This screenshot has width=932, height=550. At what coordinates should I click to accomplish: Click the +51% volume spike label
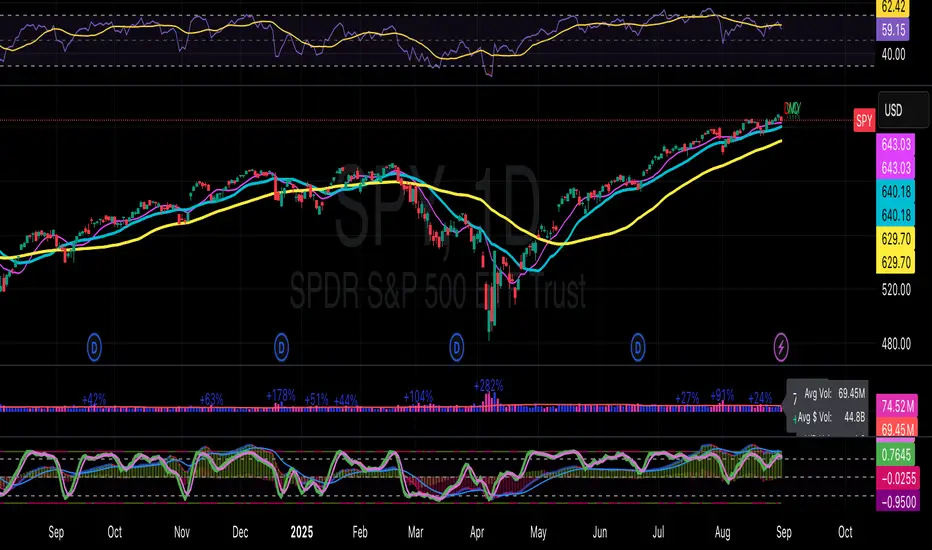click(x=316, y=399)
